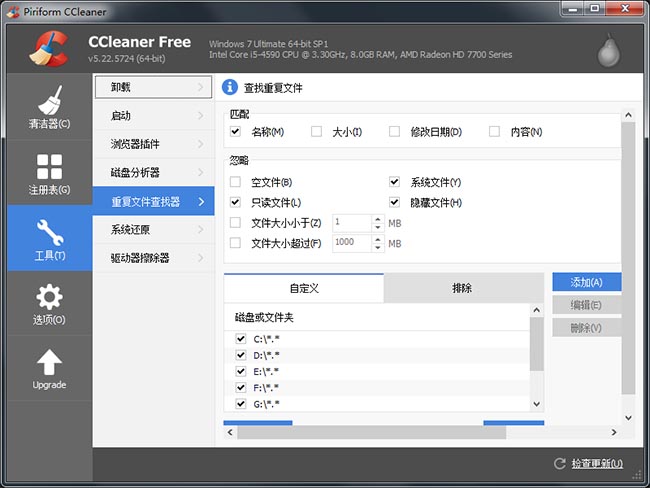Uncheck the 系统文件(Y) checkbox
The image size is (650, 488).
394,182
